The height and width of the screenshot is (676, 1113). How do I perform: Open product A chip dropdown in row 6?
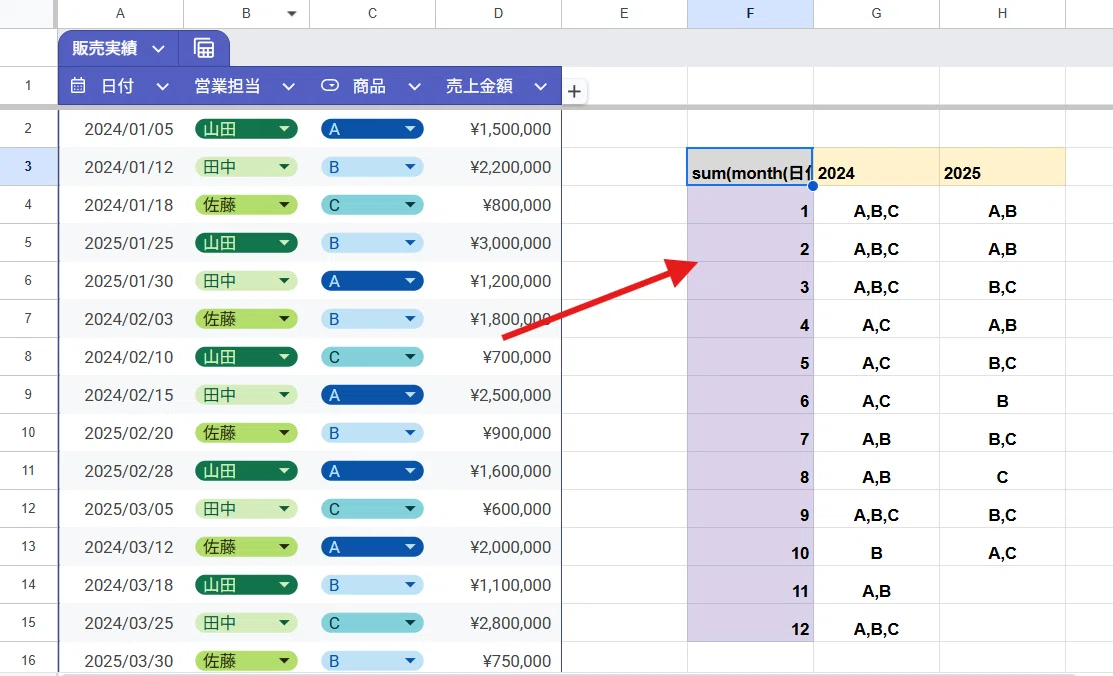point(410,281)
